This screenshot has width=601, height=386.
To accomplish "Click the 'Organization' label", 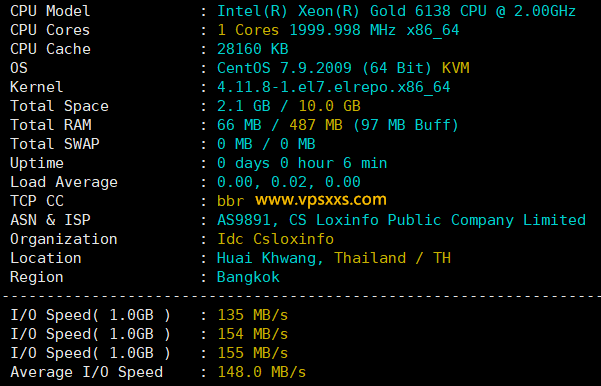I will coord(64,240).
